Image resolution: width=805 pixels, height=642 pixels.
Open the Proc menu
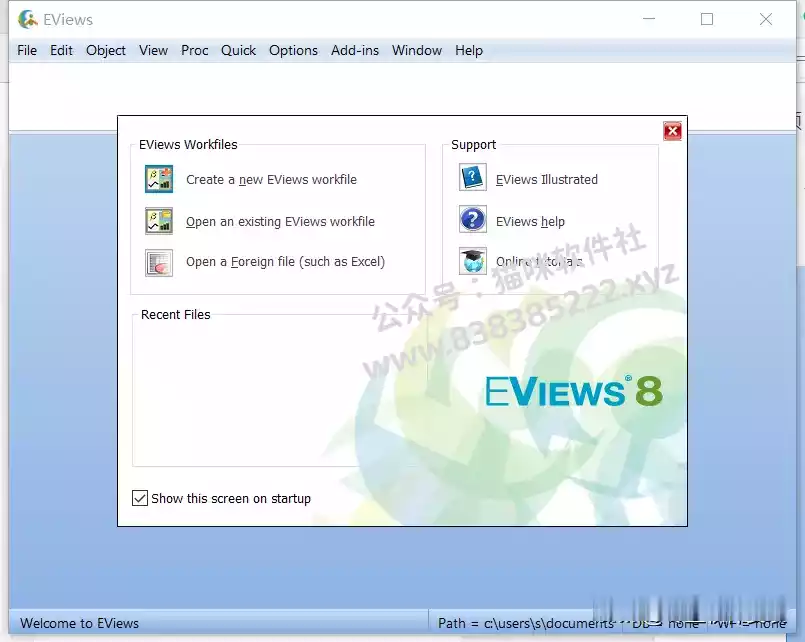click(195, 50)
